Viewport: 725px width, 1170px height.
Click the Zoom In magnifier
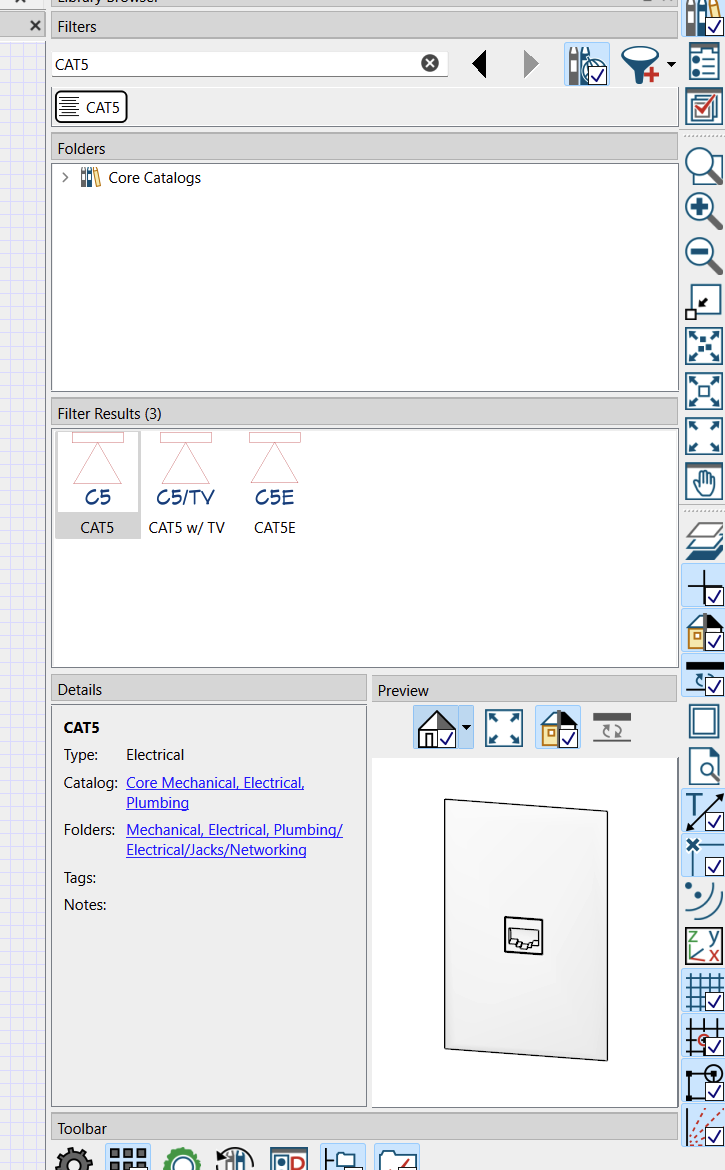704,210
